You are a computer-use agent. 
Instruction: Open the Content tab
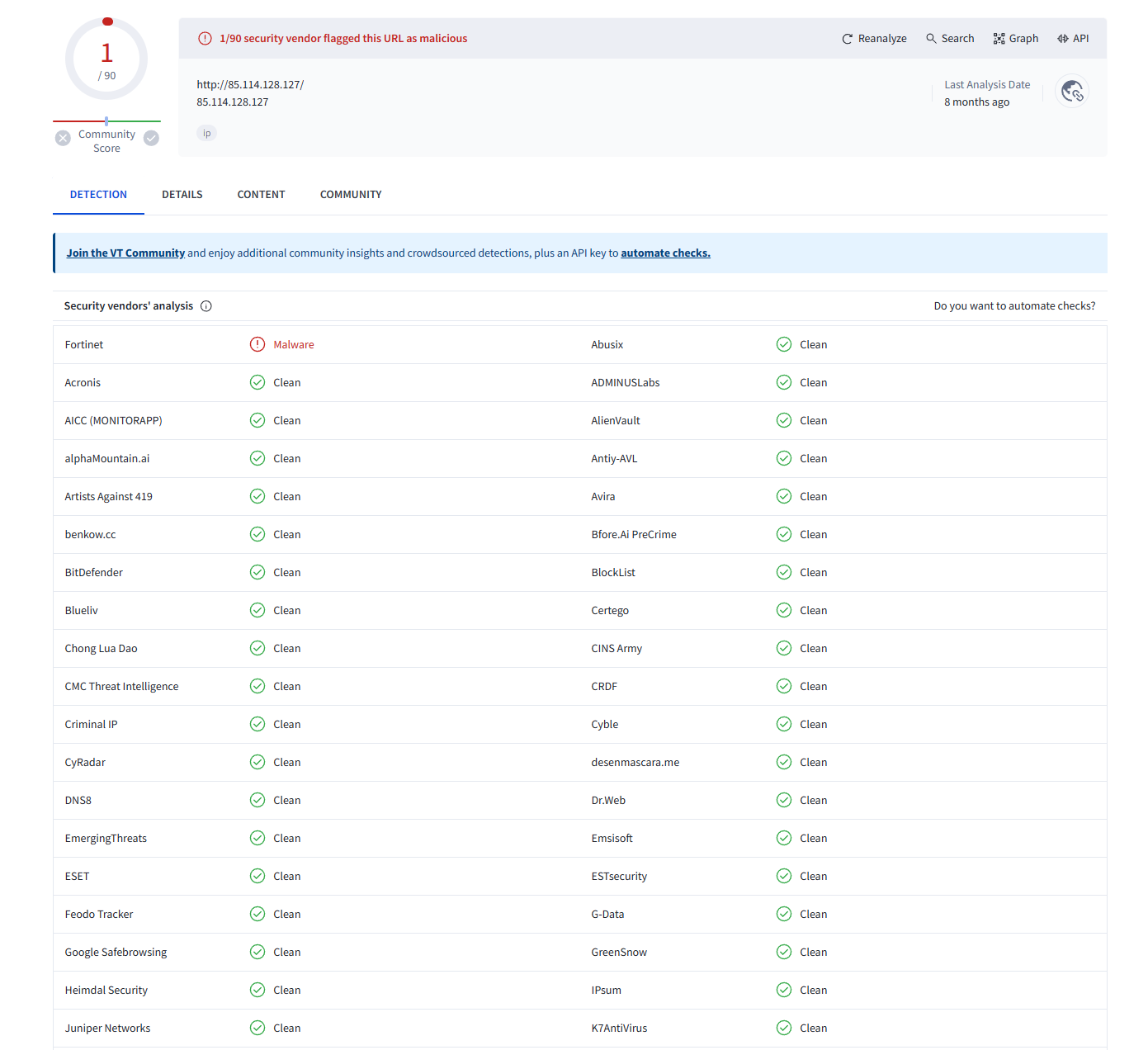click(x=261, y=195)
